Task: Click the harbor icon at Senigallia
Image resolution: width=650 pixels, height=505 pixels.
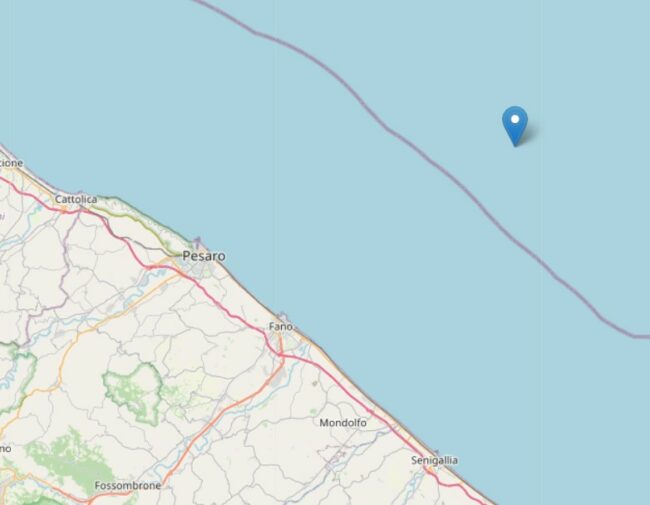Action: [x=436, y=452]
